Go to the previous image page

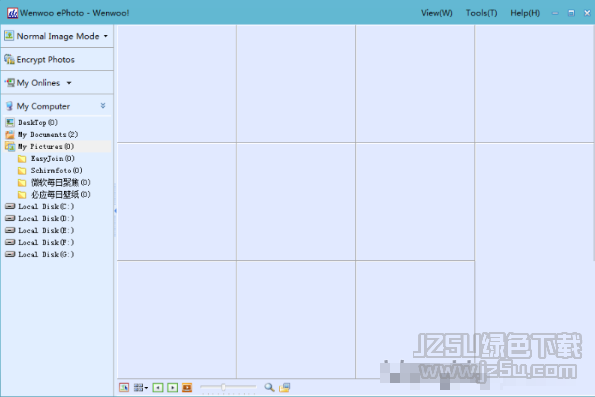pos(158,387)
